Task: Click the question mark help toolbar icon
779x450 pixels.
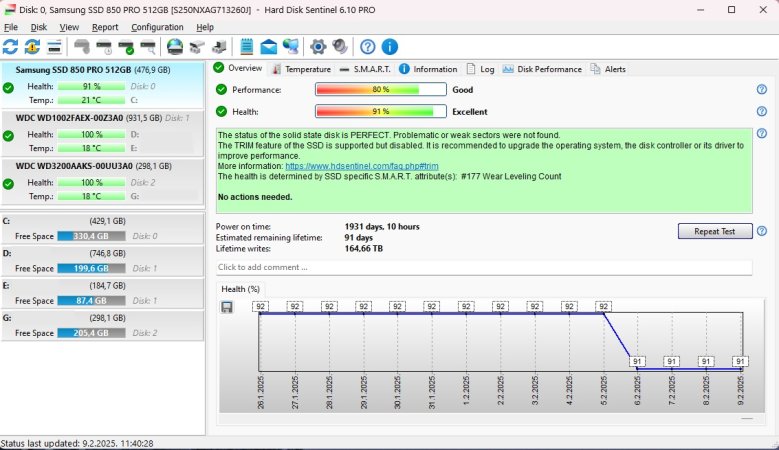Action: (368, 47)
